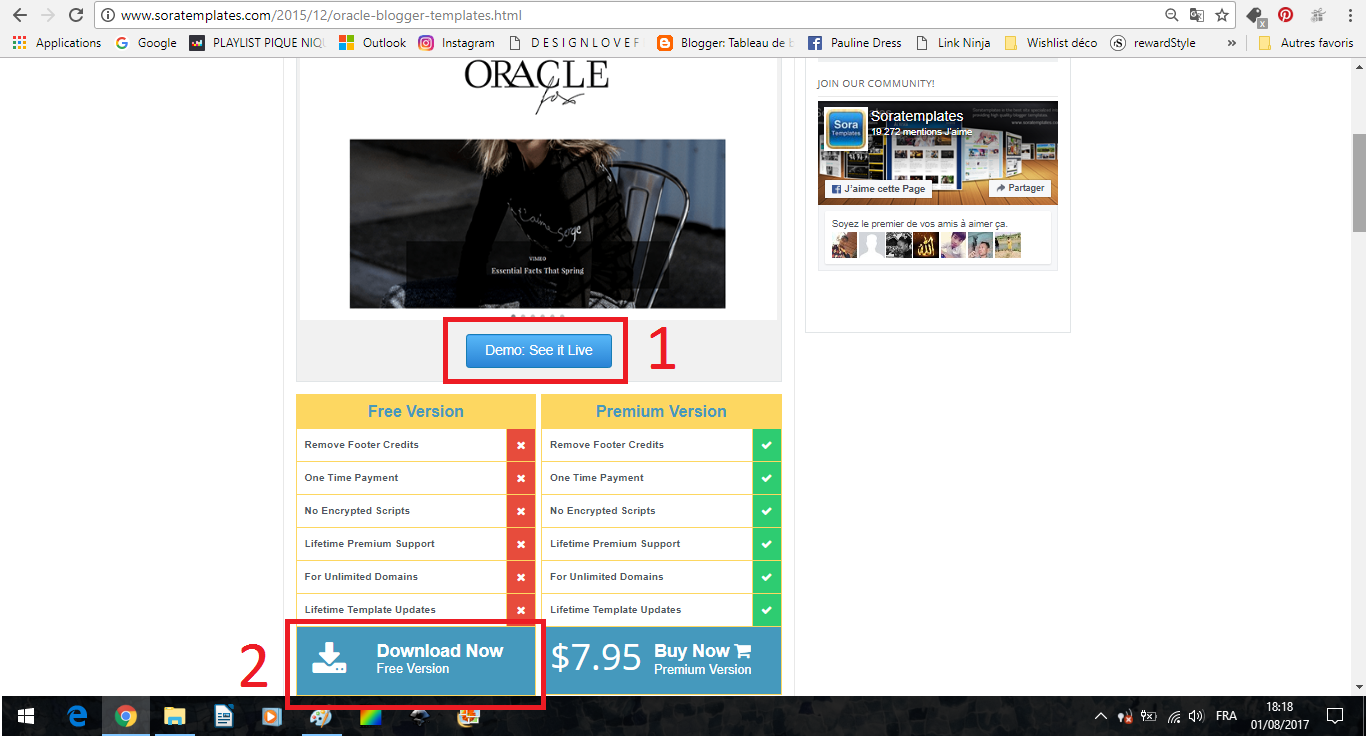Reload the page with the refresh icon
Image resolution: width=1366 pixels, height=736 pixels.
pos(76,15)
